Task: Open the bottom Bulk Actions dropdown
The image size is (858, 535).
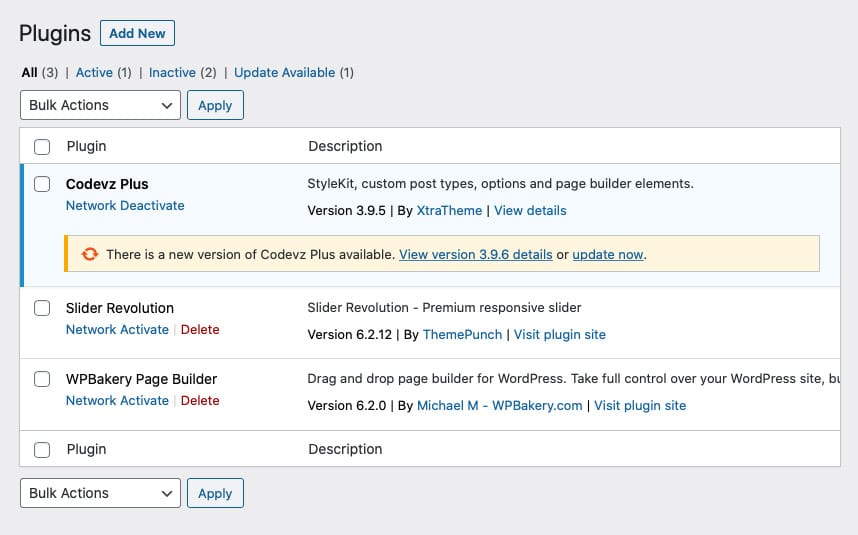Action: (x=100, y=493)
